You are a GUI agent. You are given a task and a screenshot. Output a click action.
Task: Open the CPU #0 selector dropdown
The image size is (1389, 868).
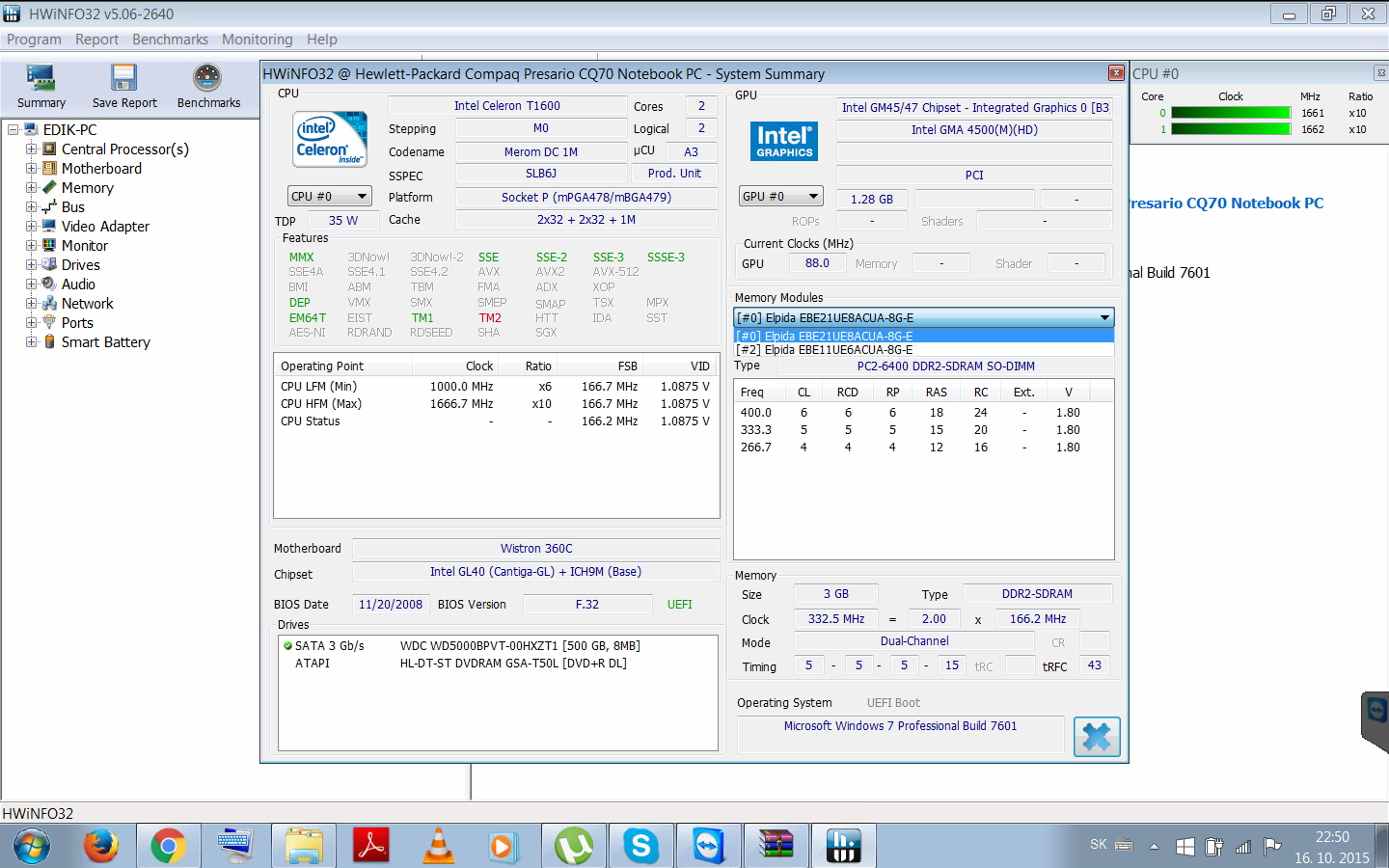pos(330,196)
